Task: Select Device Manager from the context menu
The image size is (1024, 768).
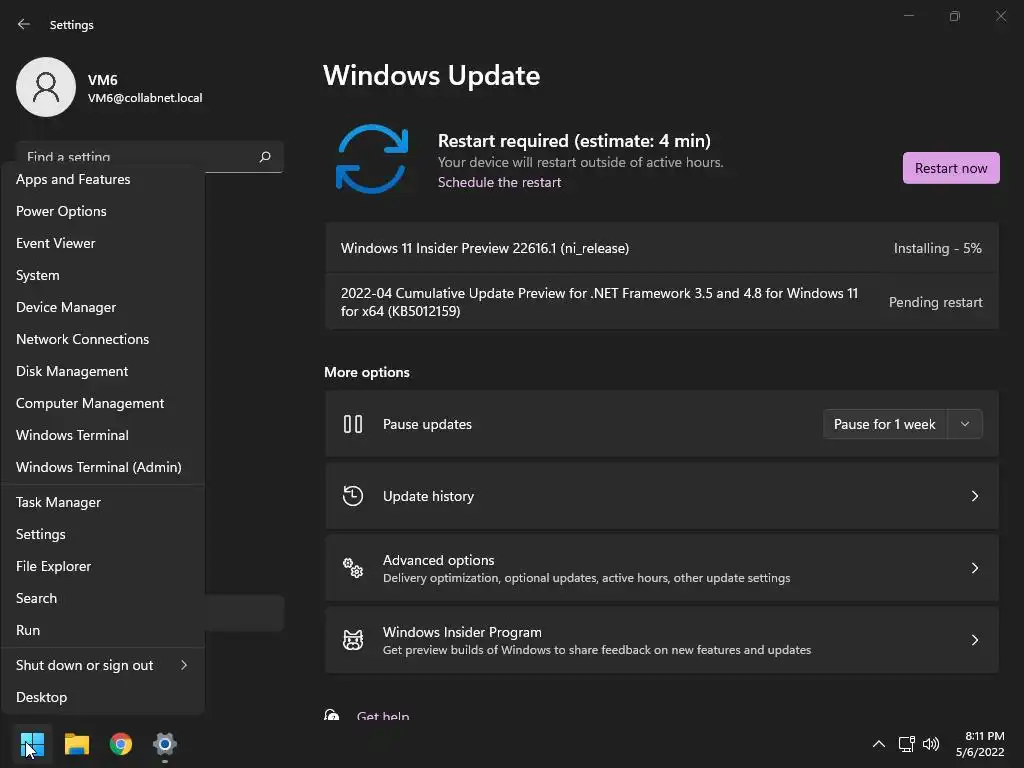Action: [66, 307]
